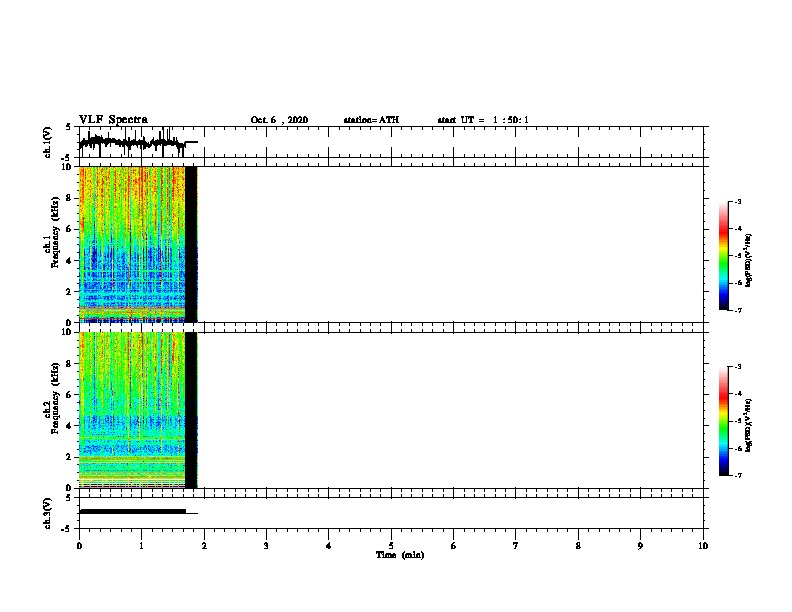Click the ch.2 PSD color scale bar
The width and height of the screenshot is (792, 612).
[x=724, y=421]
